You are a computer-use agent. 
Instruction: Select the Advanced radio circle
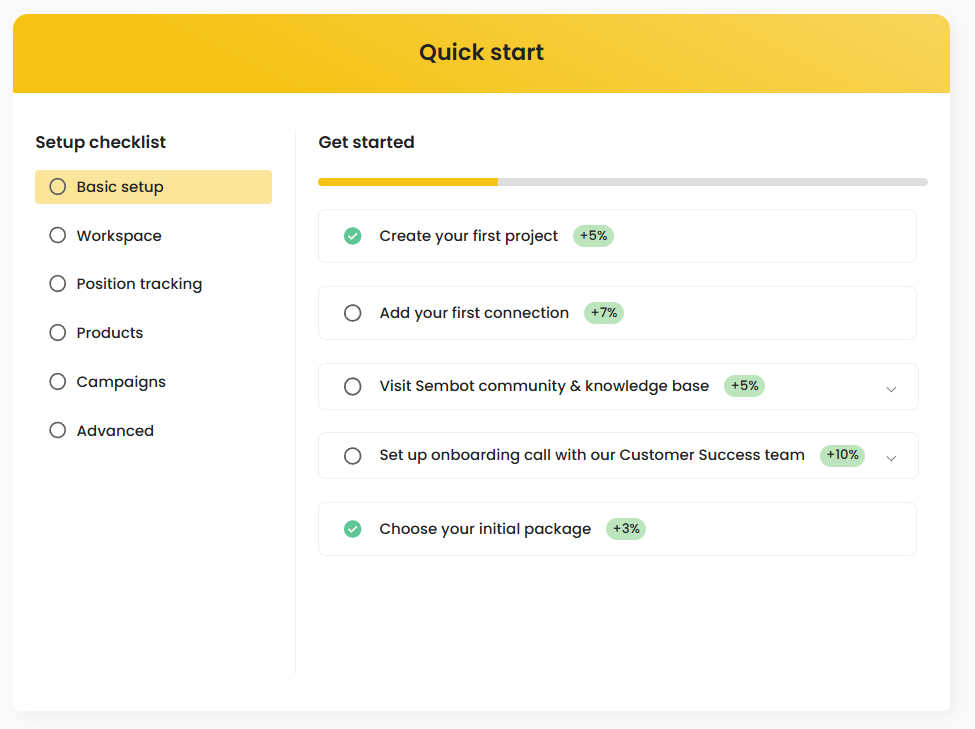(58, 431)
